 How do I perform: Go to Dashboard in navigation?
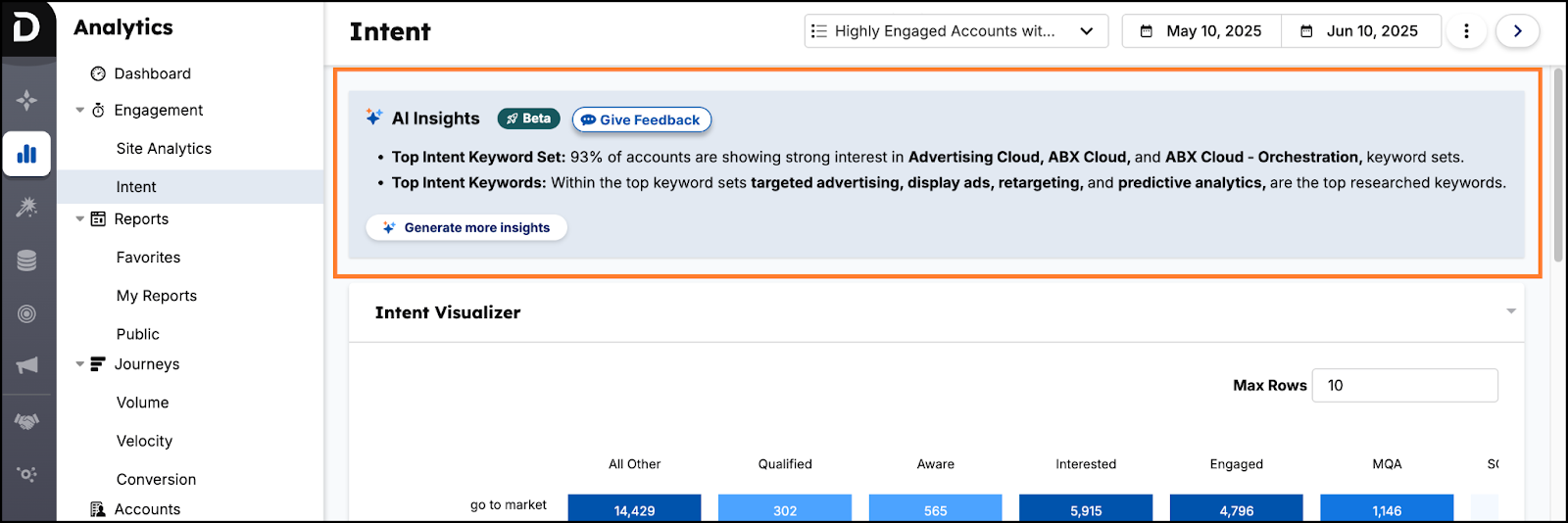pos(152,73)
